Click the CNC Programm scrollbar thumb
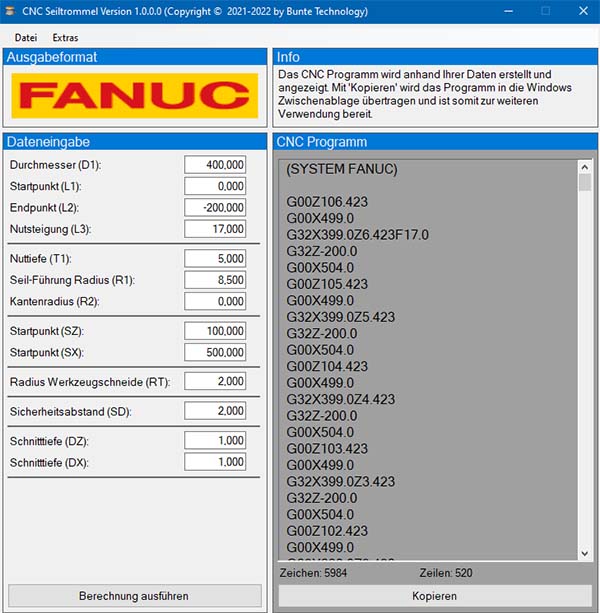The image size is (600, 613). click(x=585, y=183)
